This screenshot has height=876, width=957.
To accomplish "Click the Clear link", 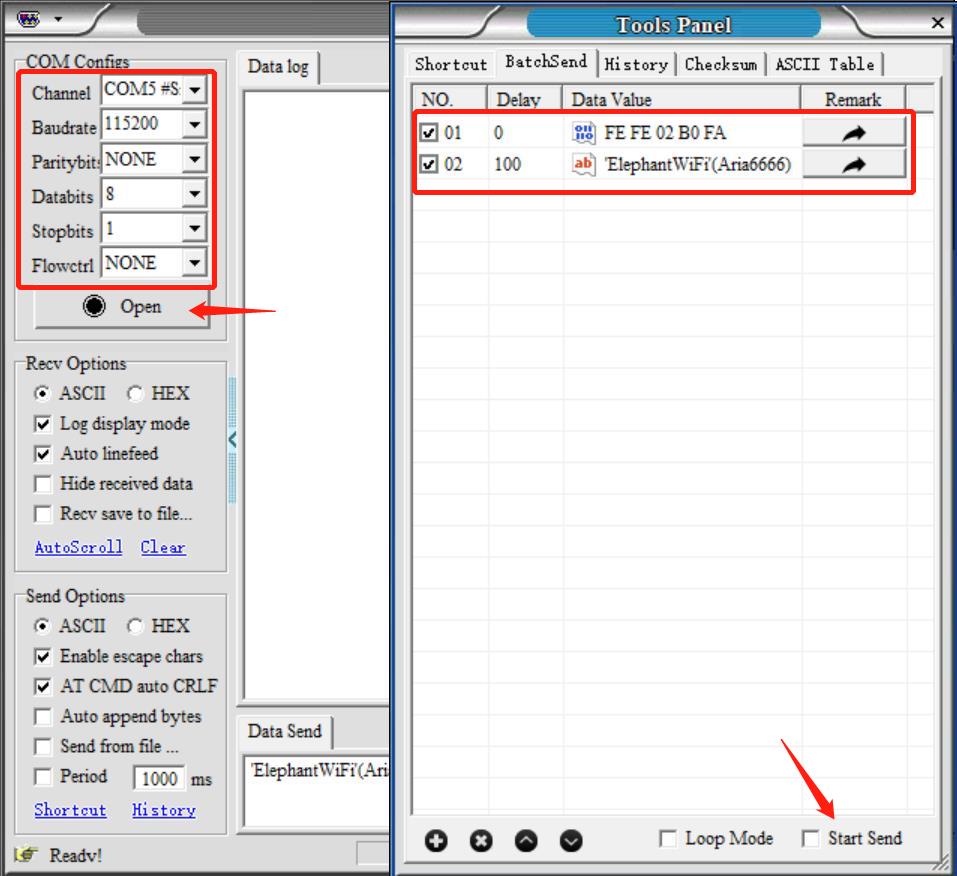I will click(163, 547).
